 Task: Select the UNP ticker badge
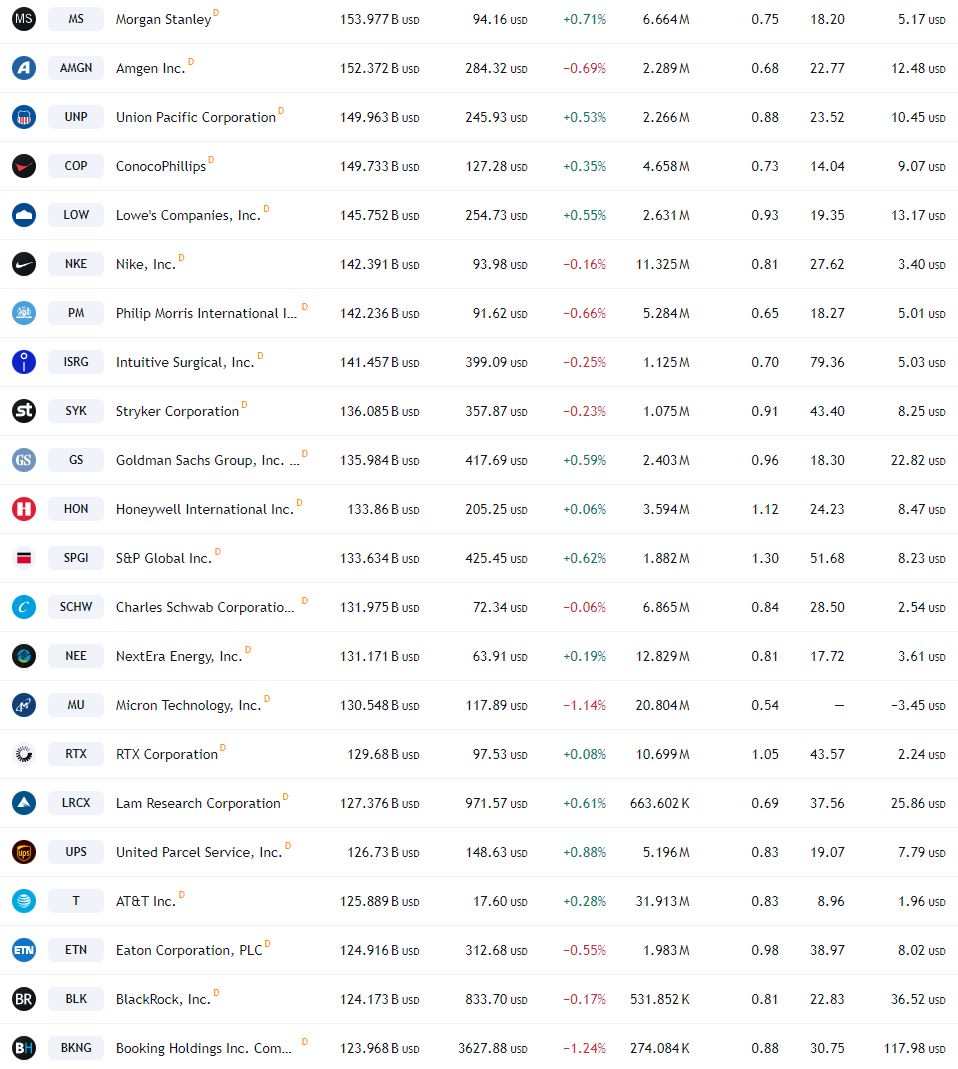76,117
